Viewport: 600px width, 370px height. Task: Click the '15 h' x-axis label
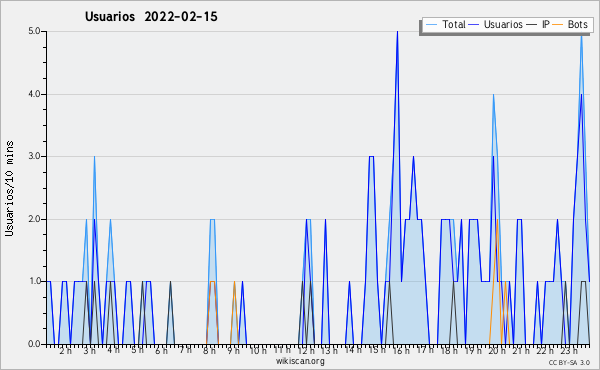[377, 350]
